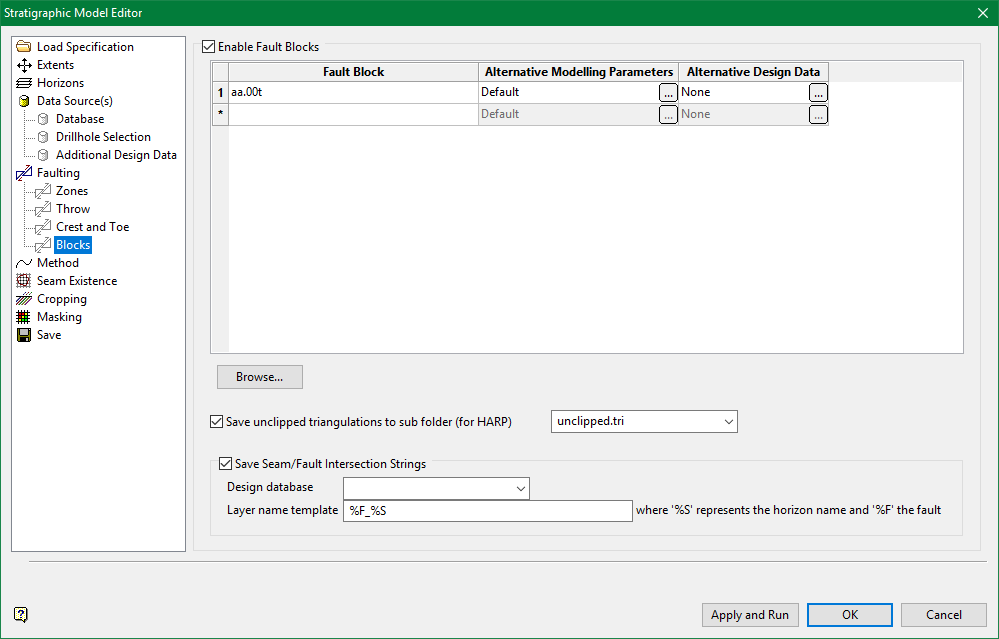Go to the Throw page in tree
The image size is (999, 639).
click(x=73, y=209)
